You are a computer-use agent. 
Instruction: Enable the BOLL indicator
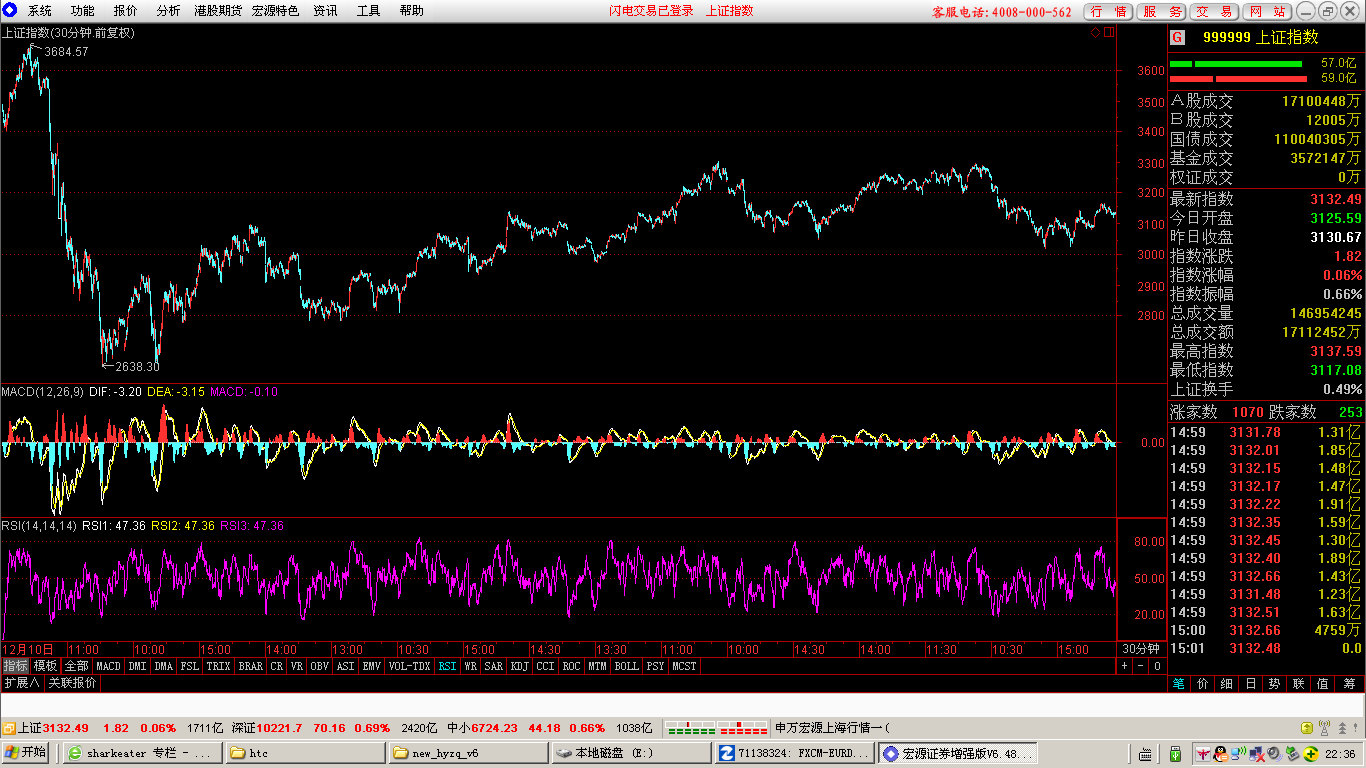pyautogui.click(x=626, y=665)
